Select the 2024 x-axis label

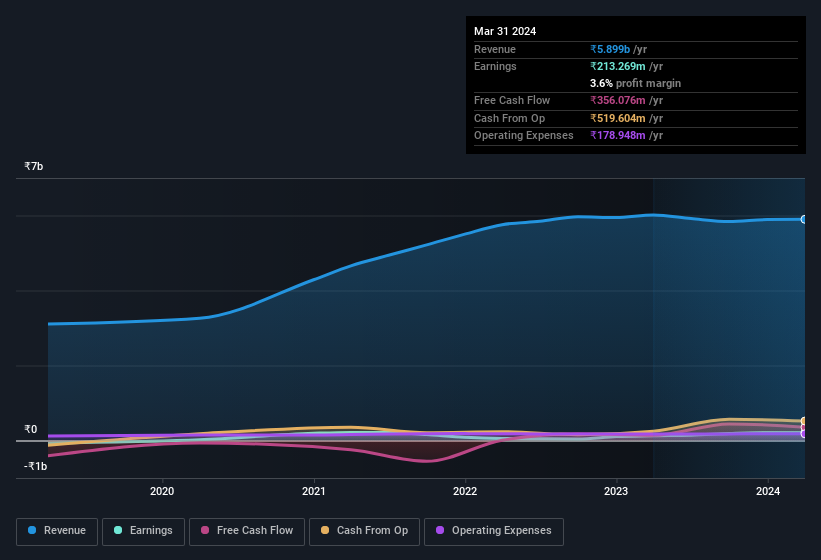click(768, 491)
